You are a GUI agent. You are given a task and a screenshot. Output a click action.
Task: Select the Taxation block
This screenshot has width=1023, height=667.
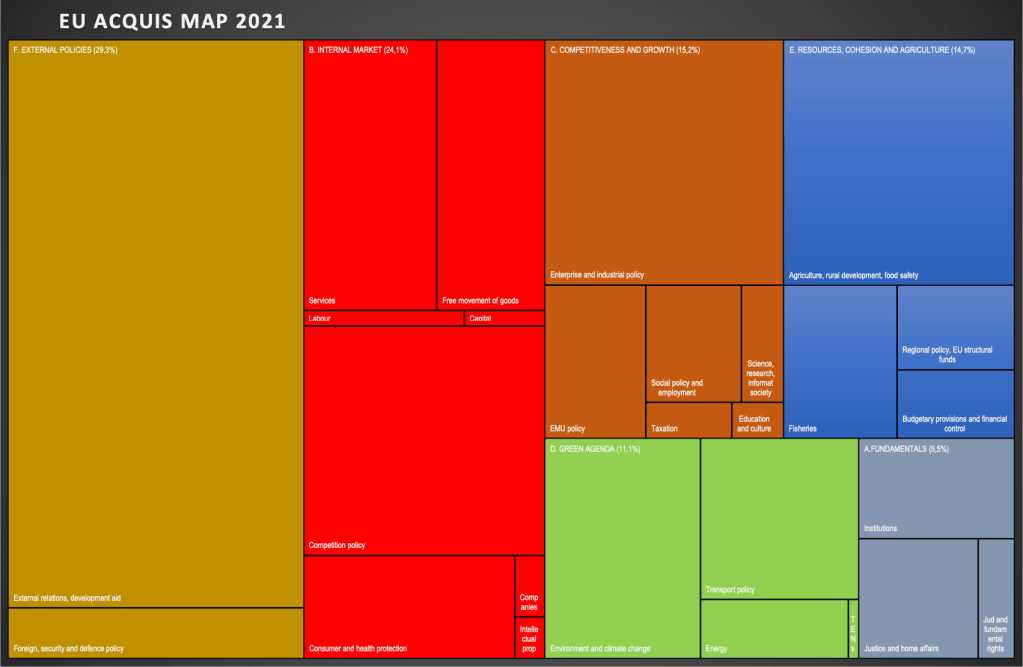[688, 420]
